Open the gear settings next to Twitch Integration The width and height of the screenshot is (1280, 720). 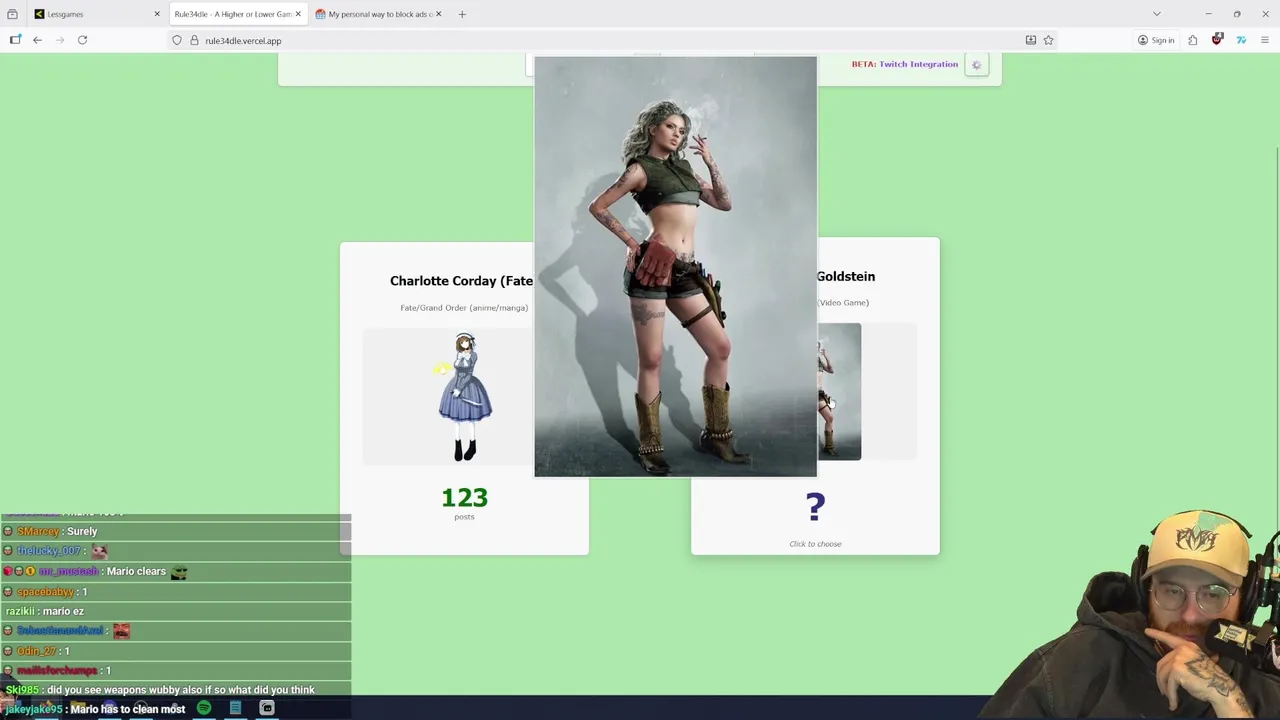coord(977,65)
